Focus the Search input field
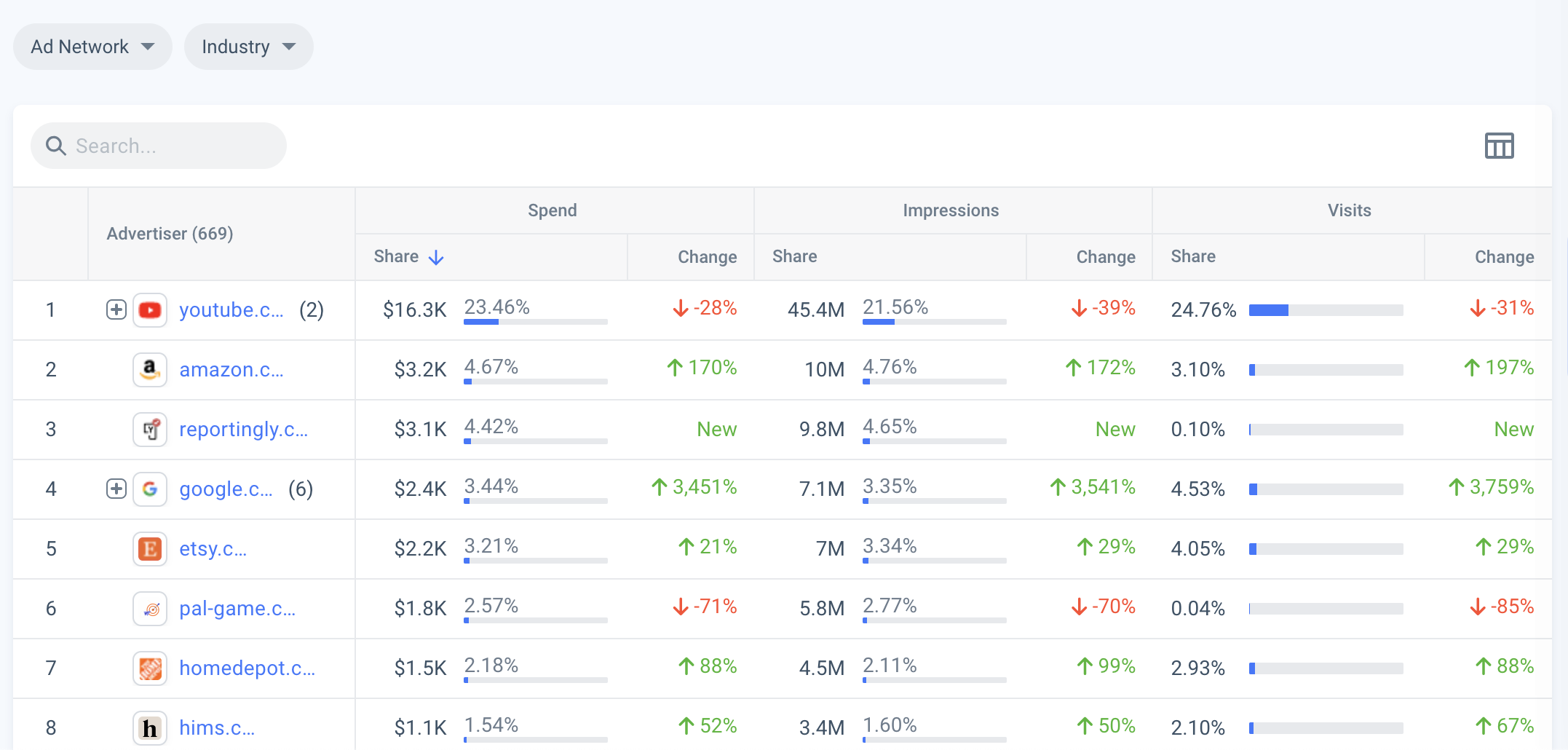 click(x=159, y=146)
